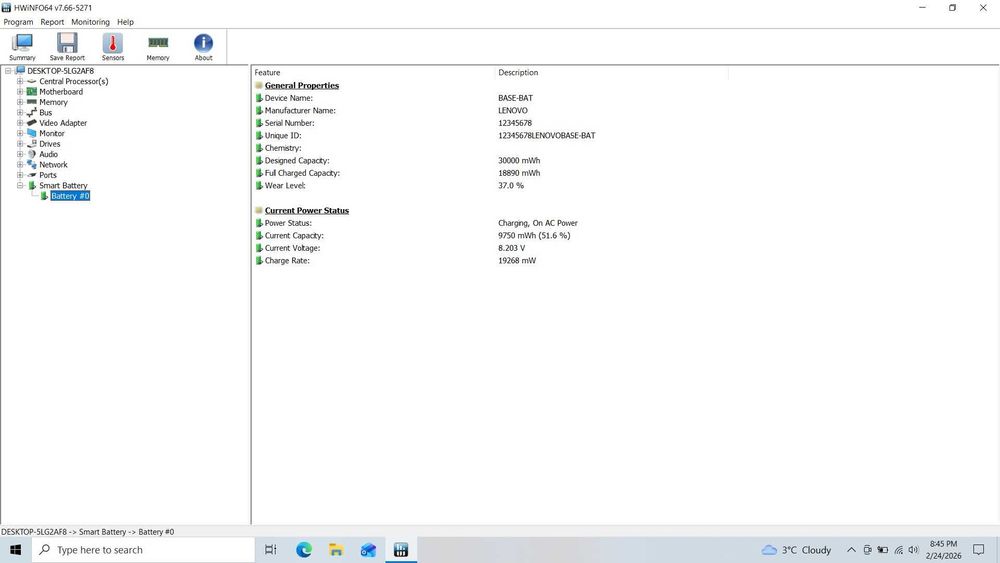Click the taskbar search box

tap(143, 550)
